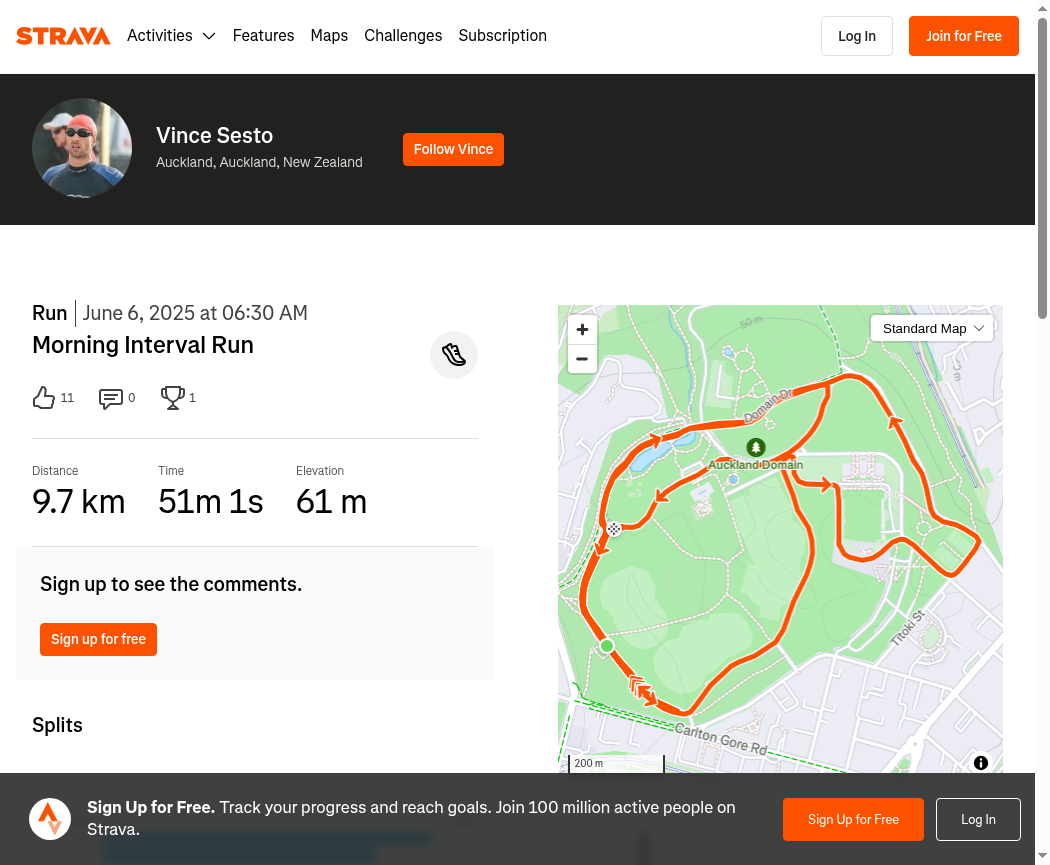Click the running shoe activity icon
The width and height of the screenshot is (1050, 865).
pyautogui.click(x=454, y=355)
